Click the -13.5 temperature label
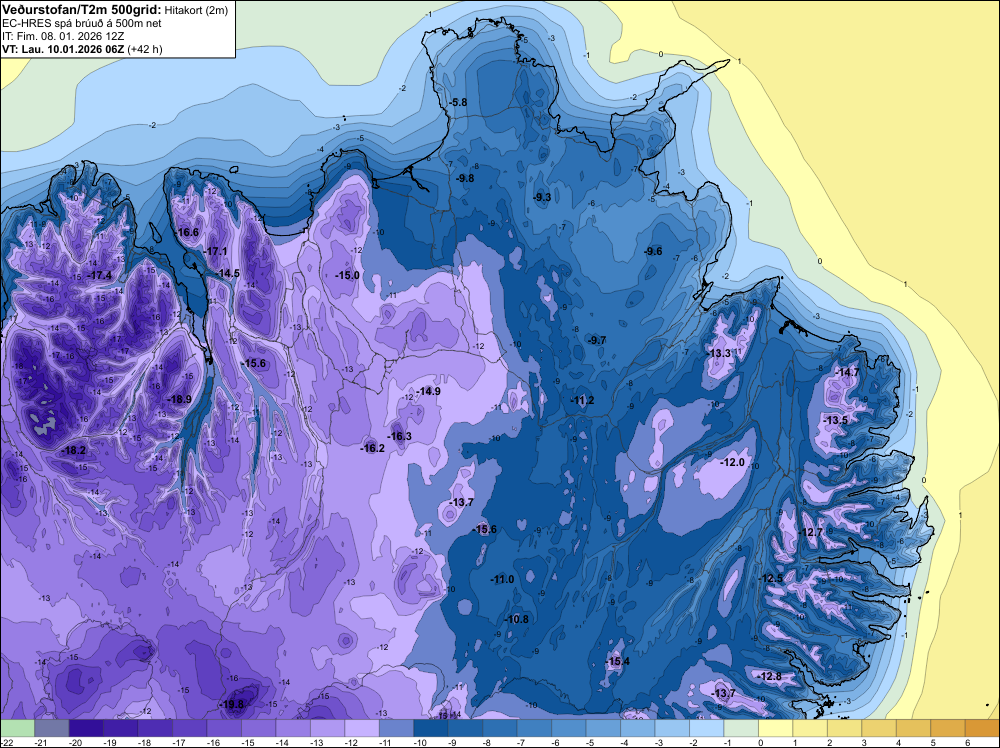This screenshot has height=748, width=1000. [x=836, y=420]
